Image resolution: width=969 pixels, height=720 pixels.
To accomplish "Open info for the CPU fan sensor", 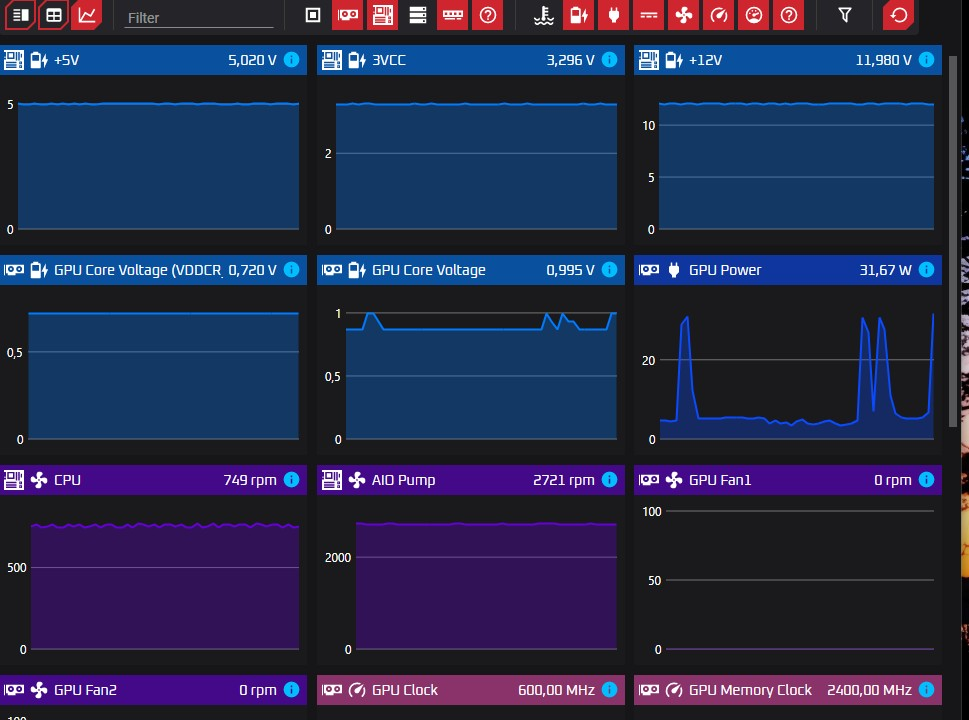I will tap(292, 480).
